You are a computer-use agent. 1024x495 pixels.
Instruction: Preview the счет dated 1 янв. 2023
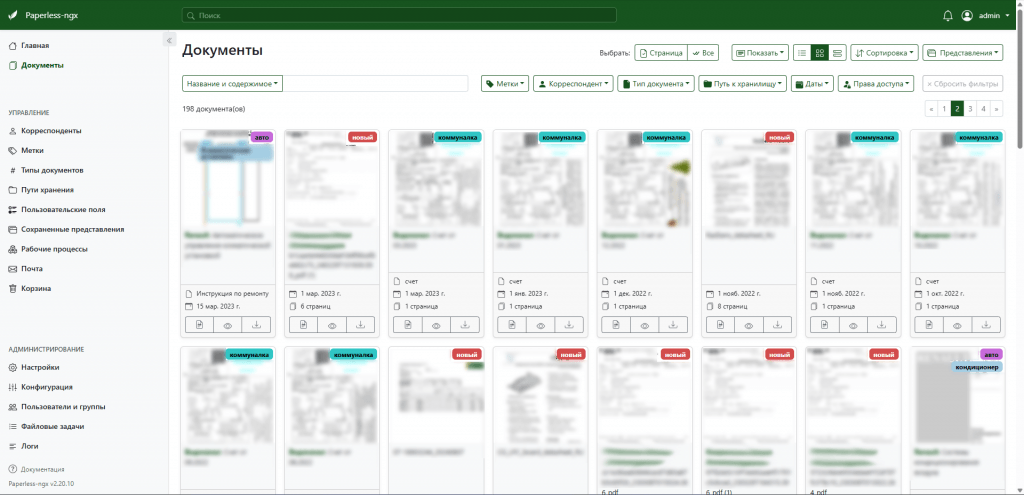pos(541,325)
